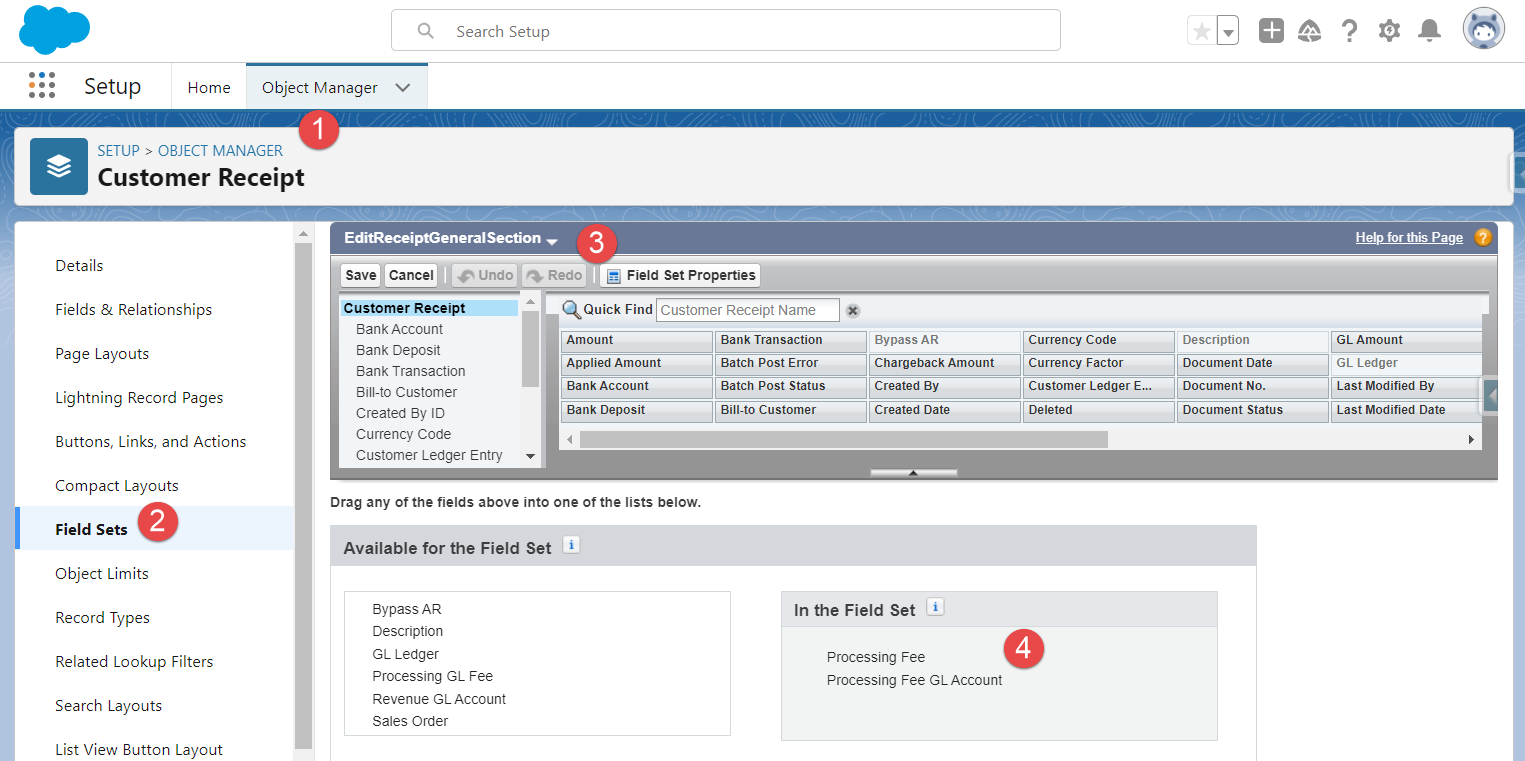Open the App Launcher grid icon
Image resolution: width=1525 pixels, height=761 pixels.
click(x=42, y=86)
